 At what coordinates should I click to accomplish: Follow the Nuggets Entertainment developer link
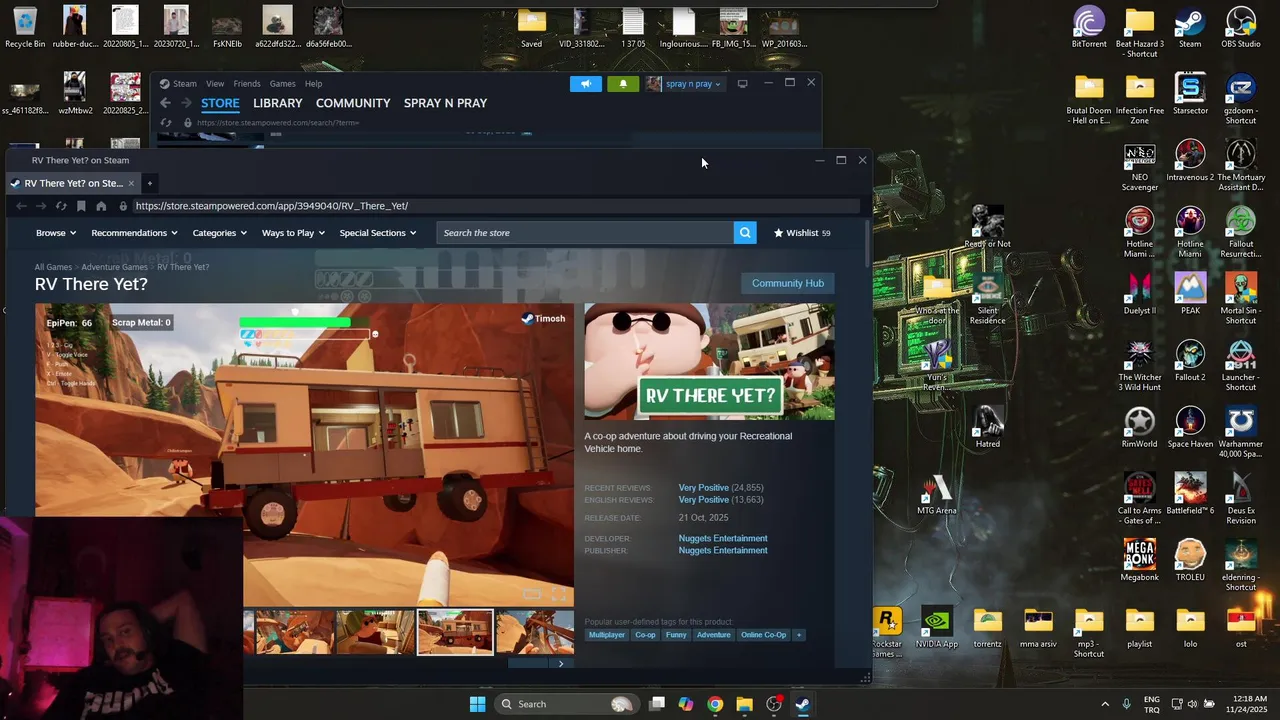point(723,539)
